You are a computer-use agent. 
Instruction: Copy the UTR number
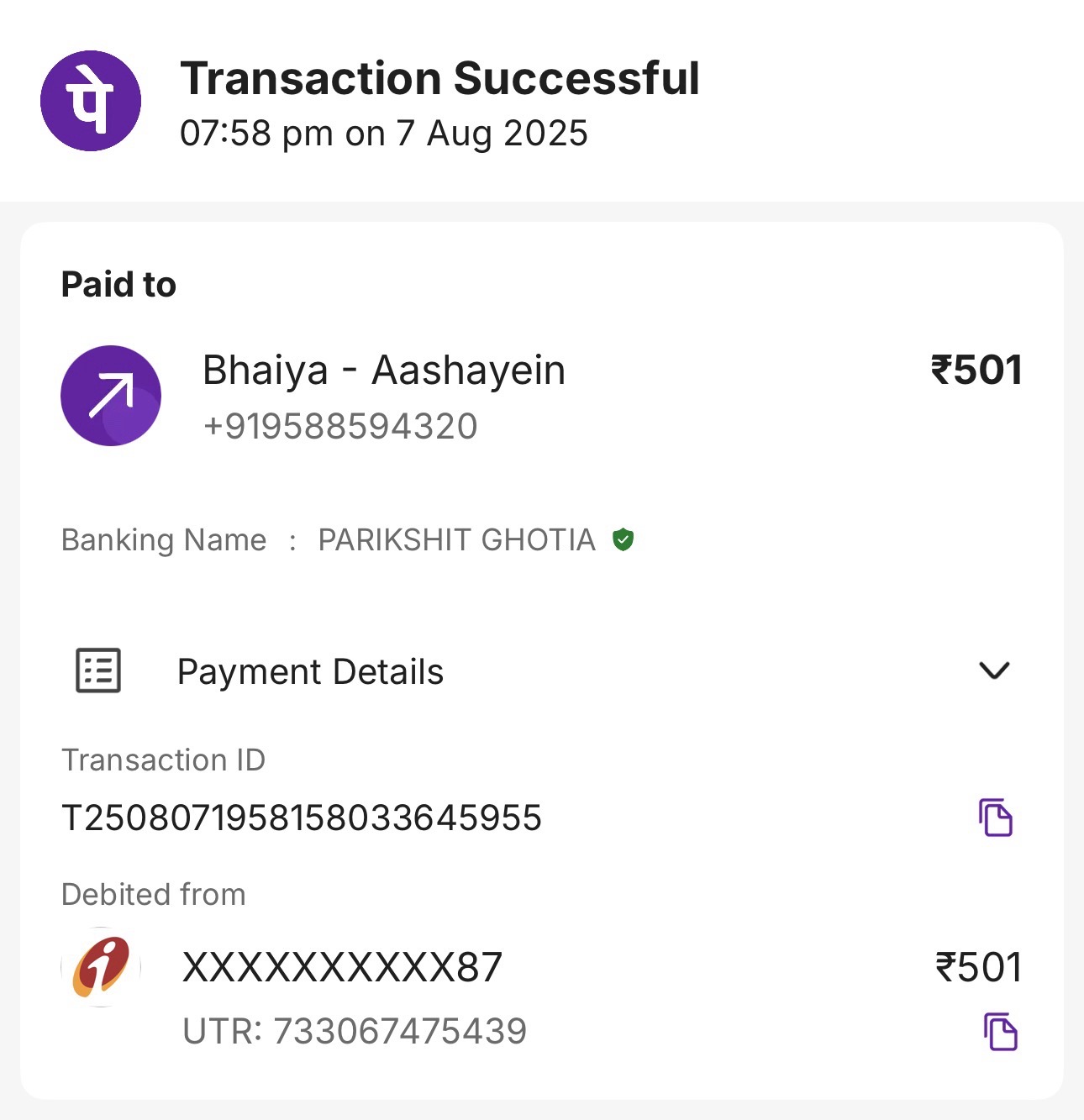pos(1000,1032)
